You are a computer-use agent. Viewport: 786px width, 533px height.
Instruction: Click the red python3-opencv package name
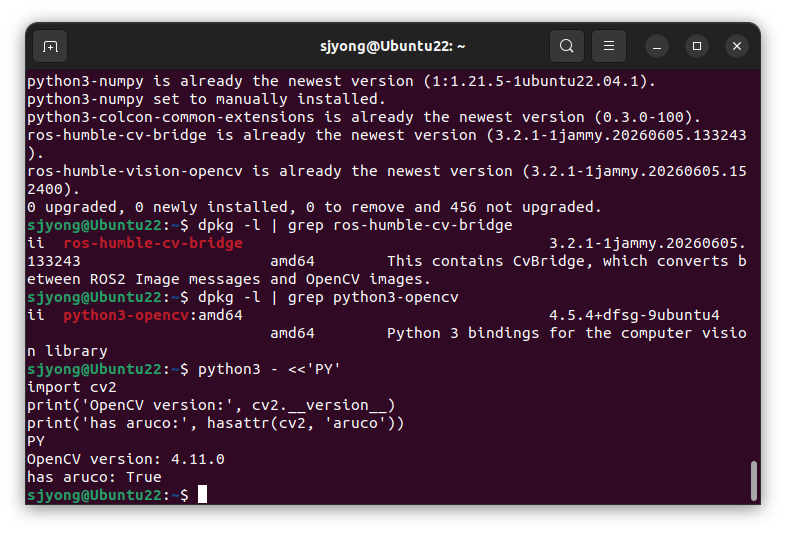(x=126, y=315)
